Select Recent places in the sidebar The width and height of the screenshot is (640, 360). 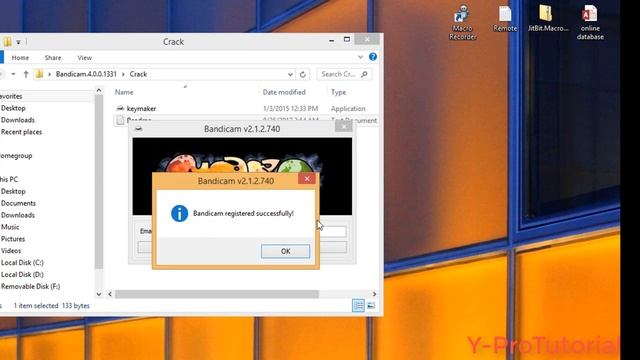(21, 132)
